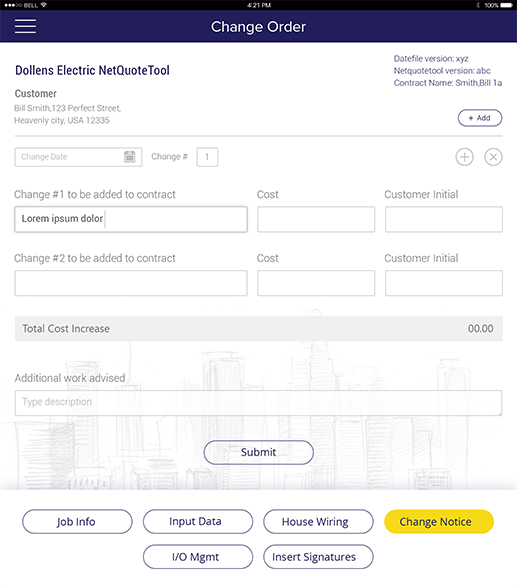Screen dimensions: 517x587
Task: Focus the Change Date field
Action: click(78, 157)
